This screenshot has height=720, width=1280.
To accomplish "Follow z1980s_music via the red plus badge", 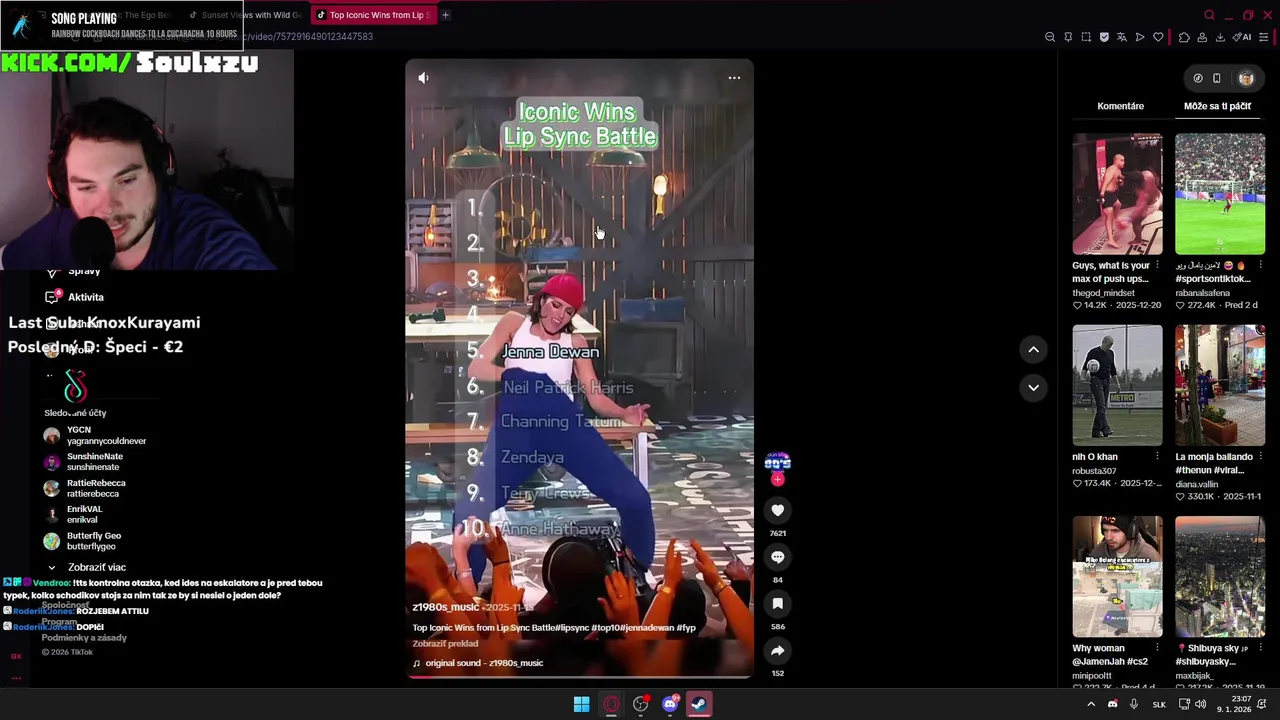I will tap(777, 480).
